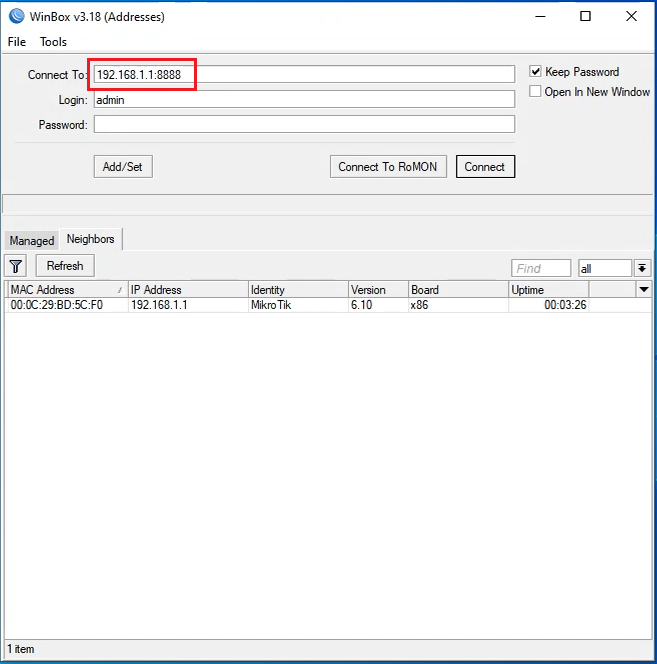The width and height of the screenshot is (657, 664).
Task: Click the WinBox logo icon in title bar
Action: [x=16, y=16]
